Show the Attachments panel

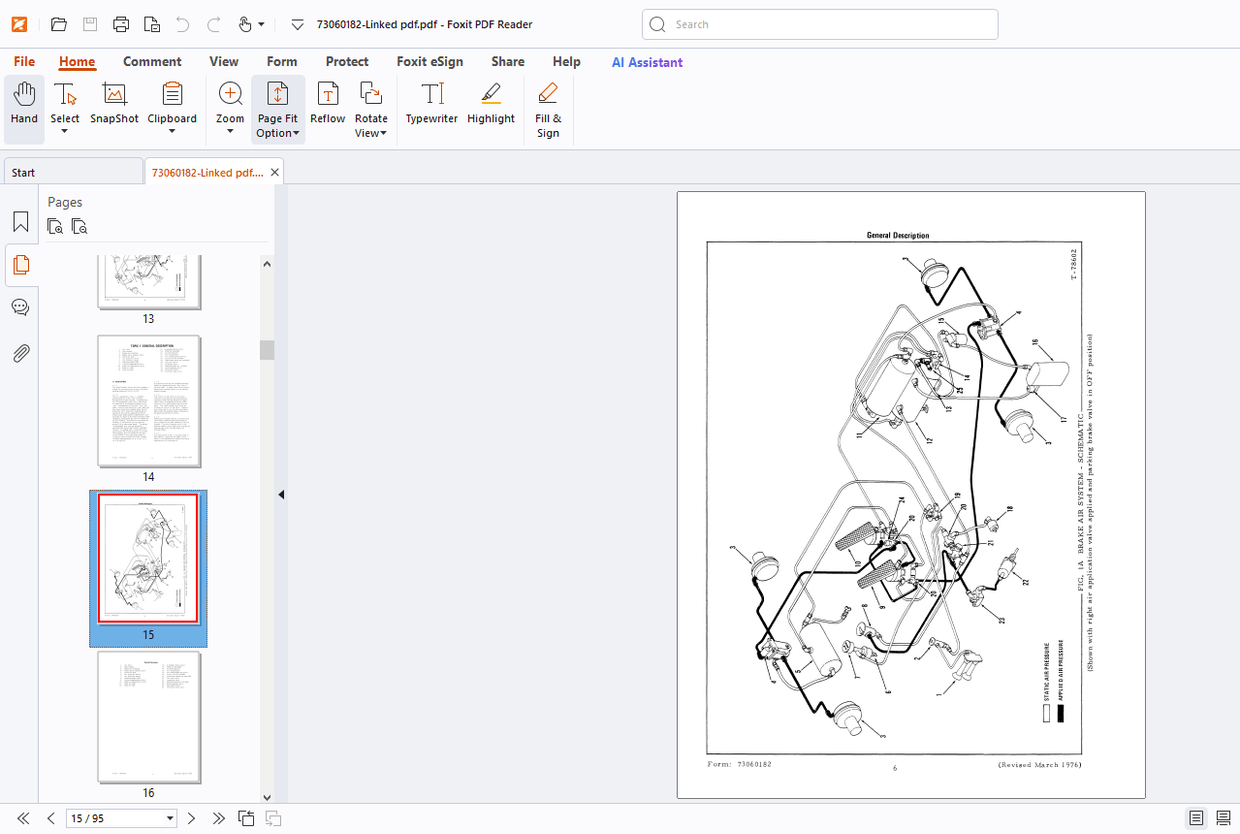click(20, 353)
